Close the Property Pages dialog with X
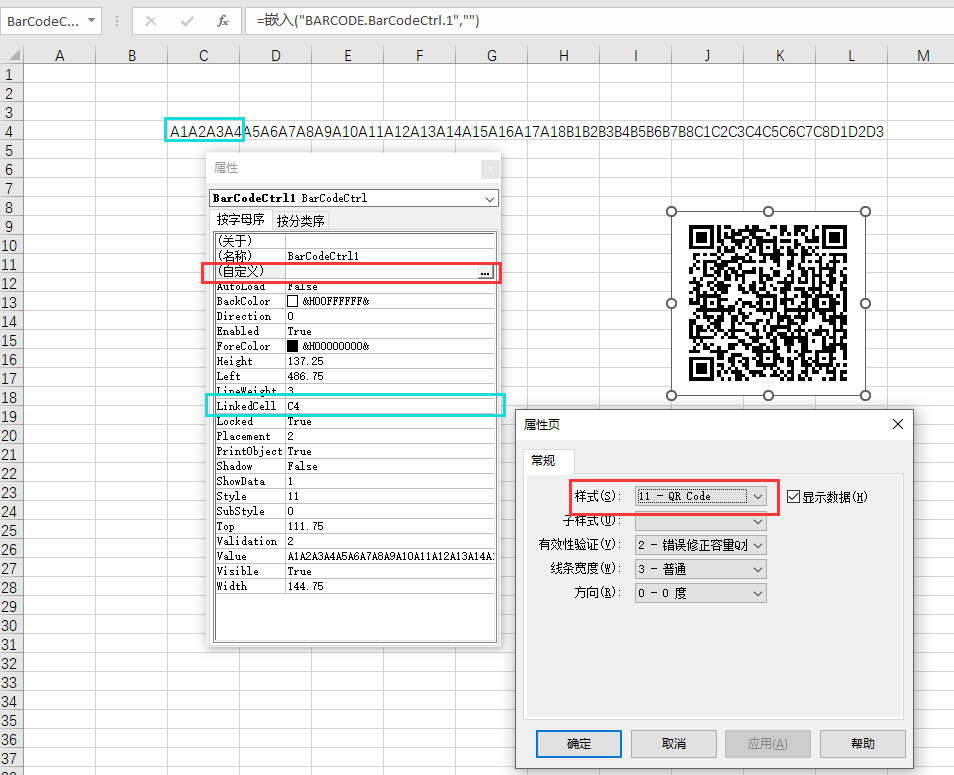 click(x=897, y=424)
